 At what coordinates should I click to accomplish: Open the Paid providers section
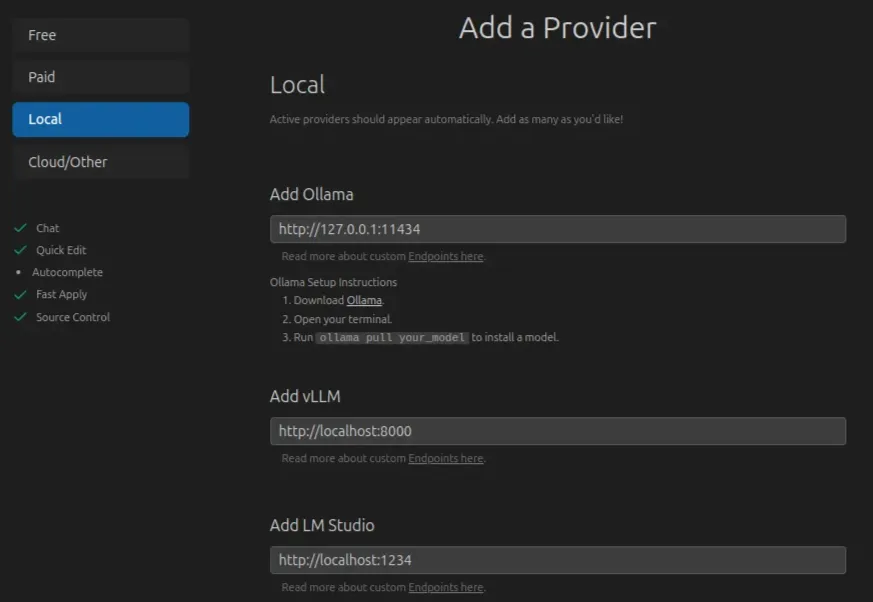click(x=100, y=77)
